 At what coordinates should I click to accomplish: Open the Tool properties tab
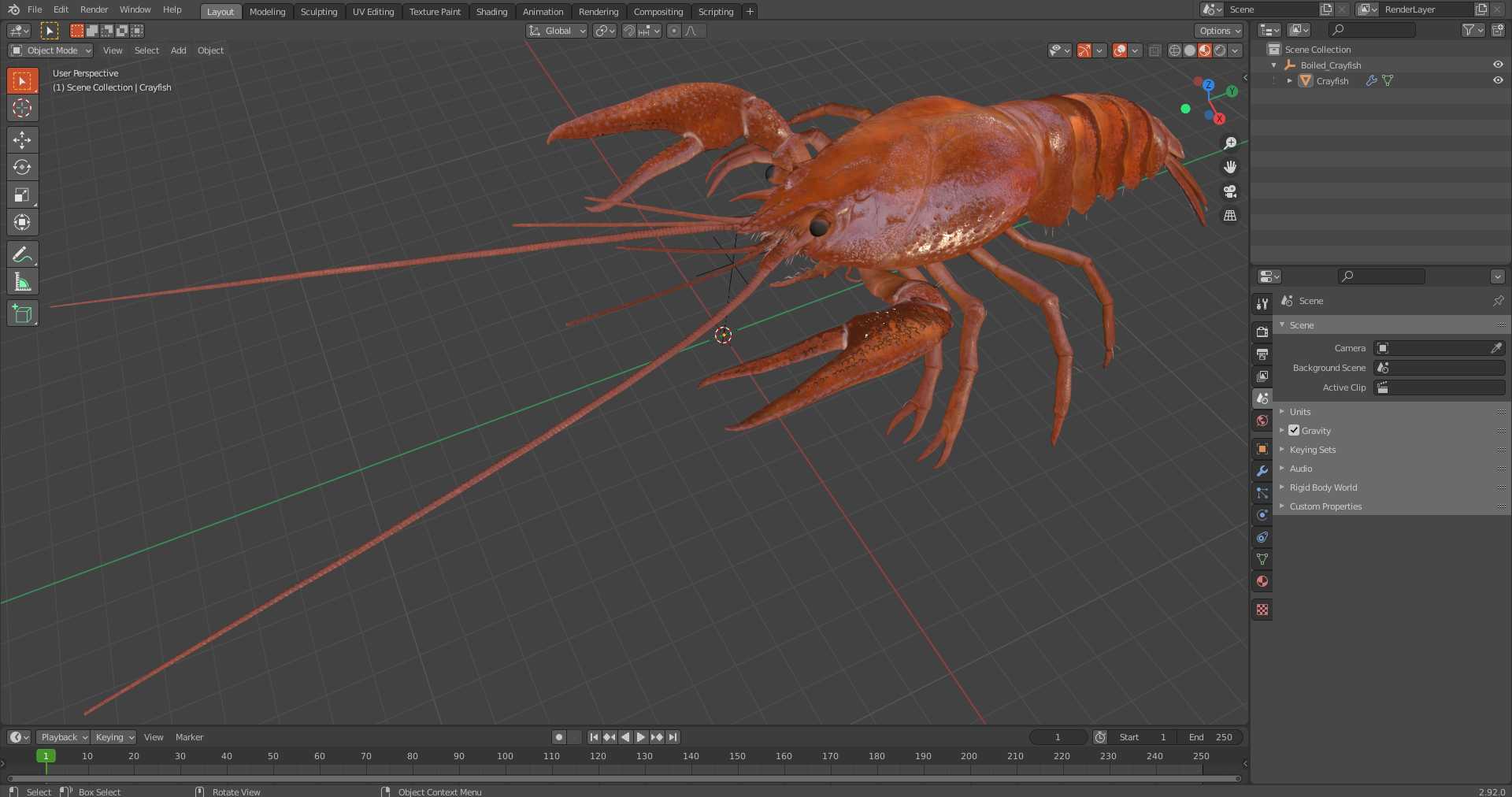click(1262, 303)
